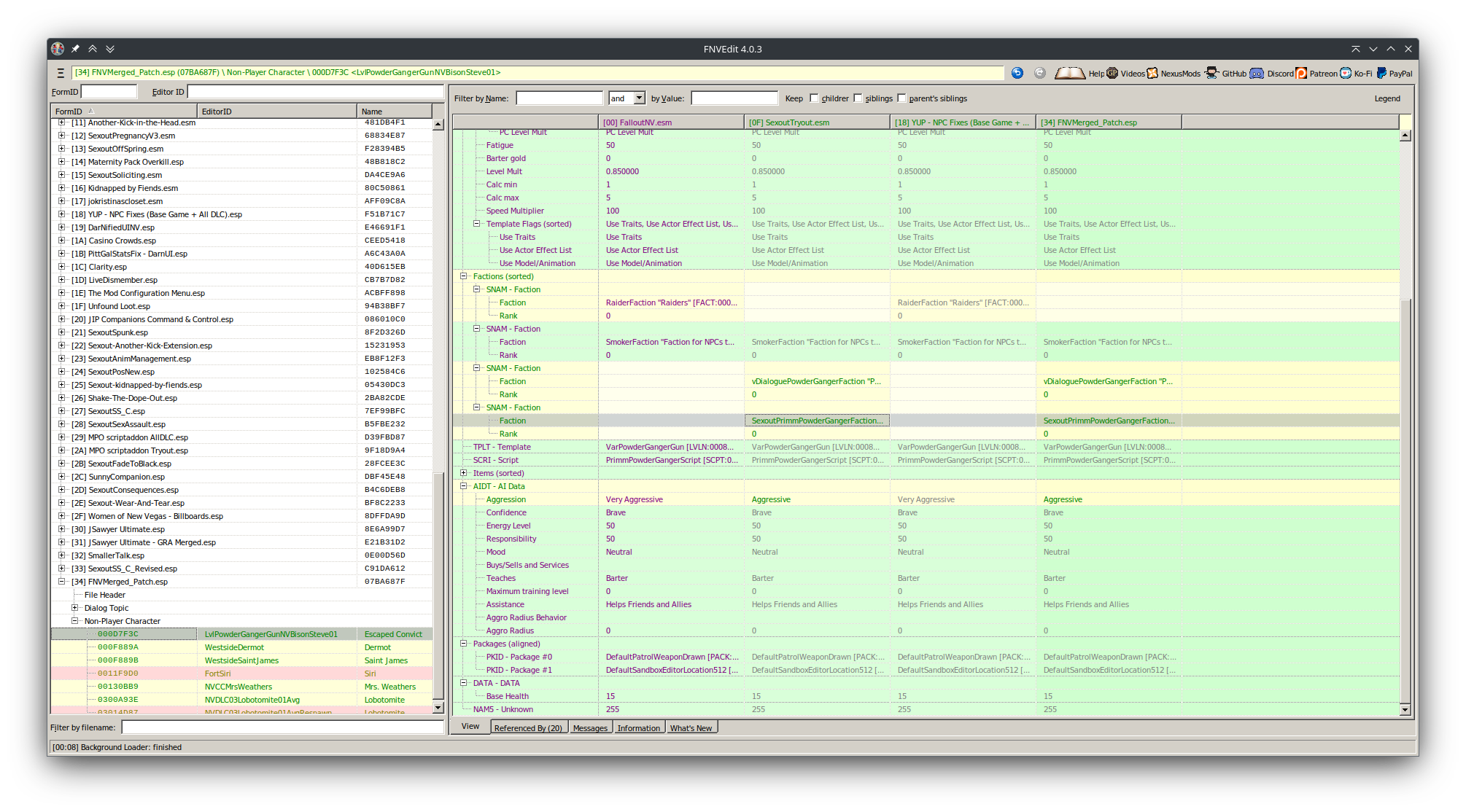
Task: Click the pin icon in the title bar
Action: (75, 49)
